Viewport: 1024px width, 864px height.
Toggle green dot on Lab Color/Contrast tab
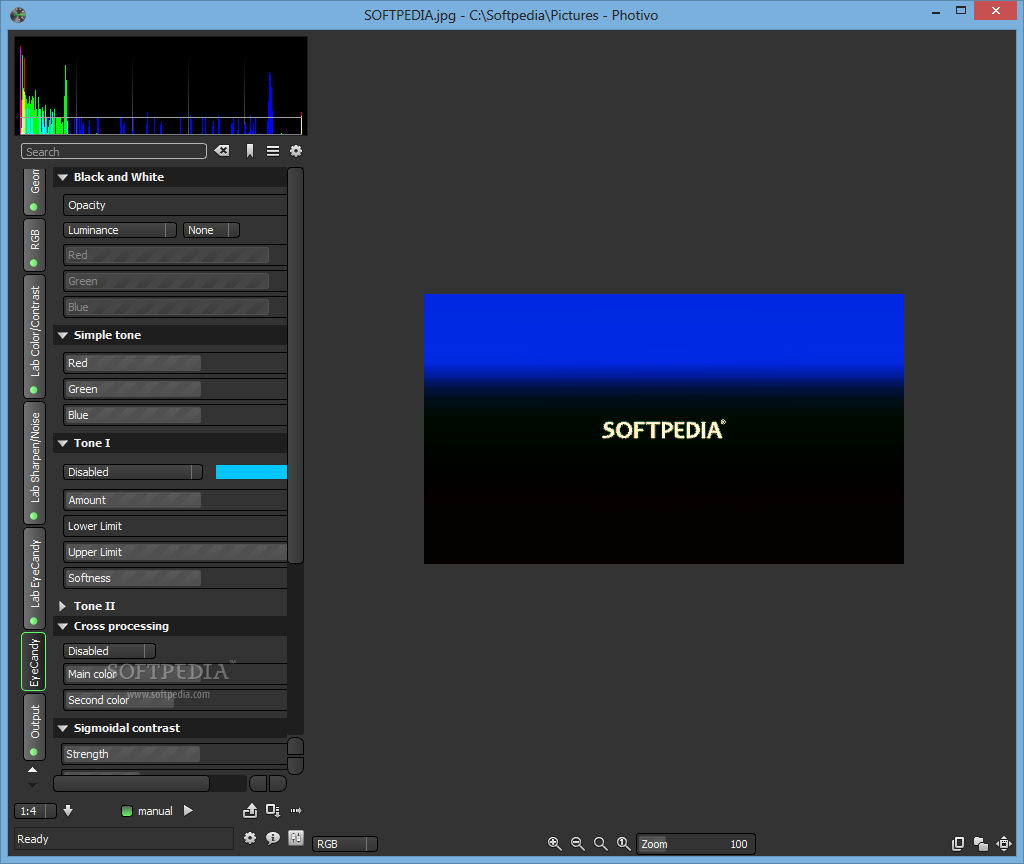(x=34, y=390)
